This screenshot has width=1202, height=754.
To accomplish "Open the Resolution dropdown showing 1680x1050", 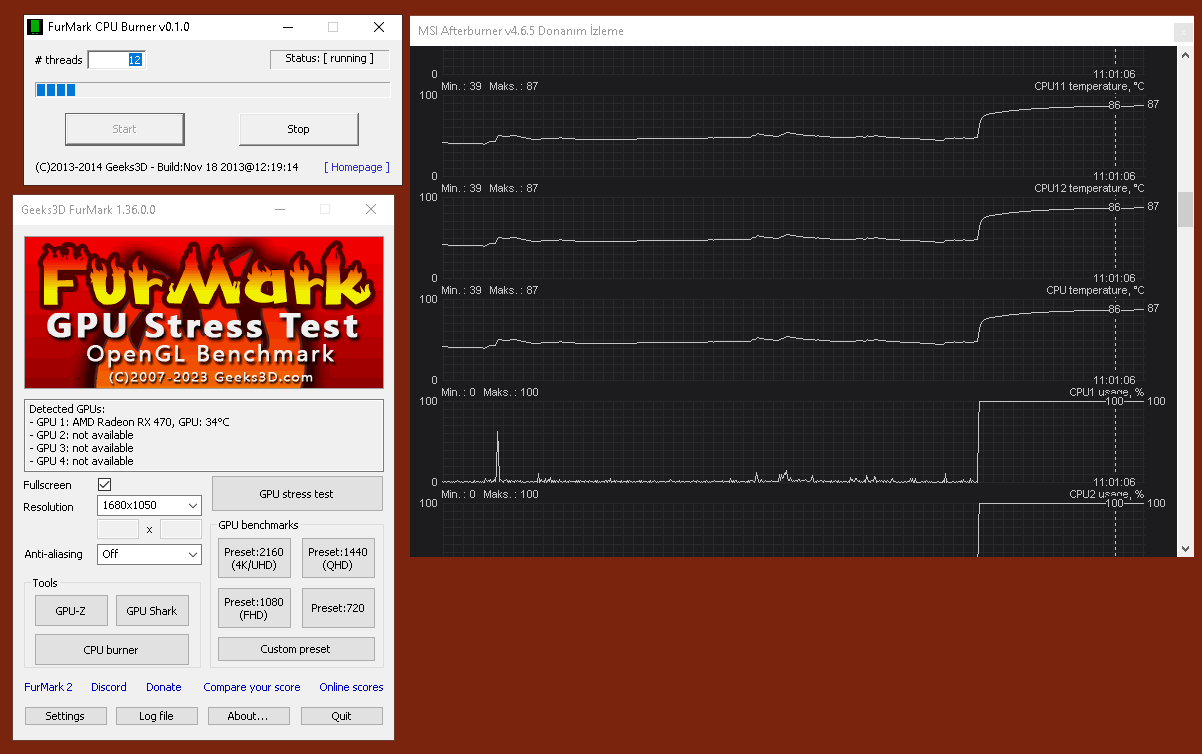I will (149, 506).
